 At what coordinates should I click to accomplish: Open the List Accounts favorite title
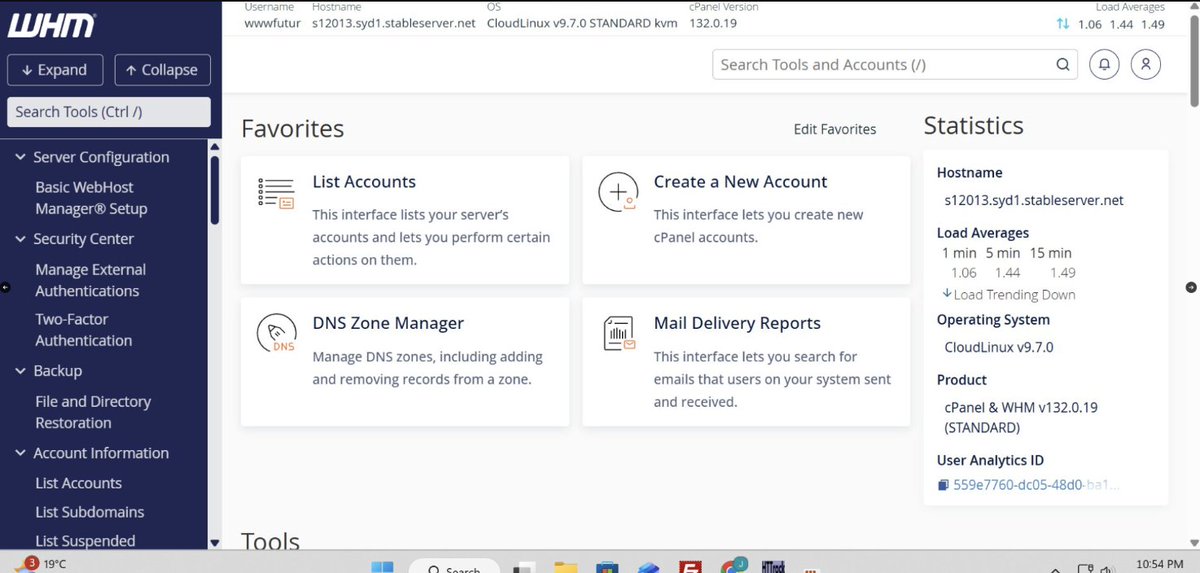point(364,182)
